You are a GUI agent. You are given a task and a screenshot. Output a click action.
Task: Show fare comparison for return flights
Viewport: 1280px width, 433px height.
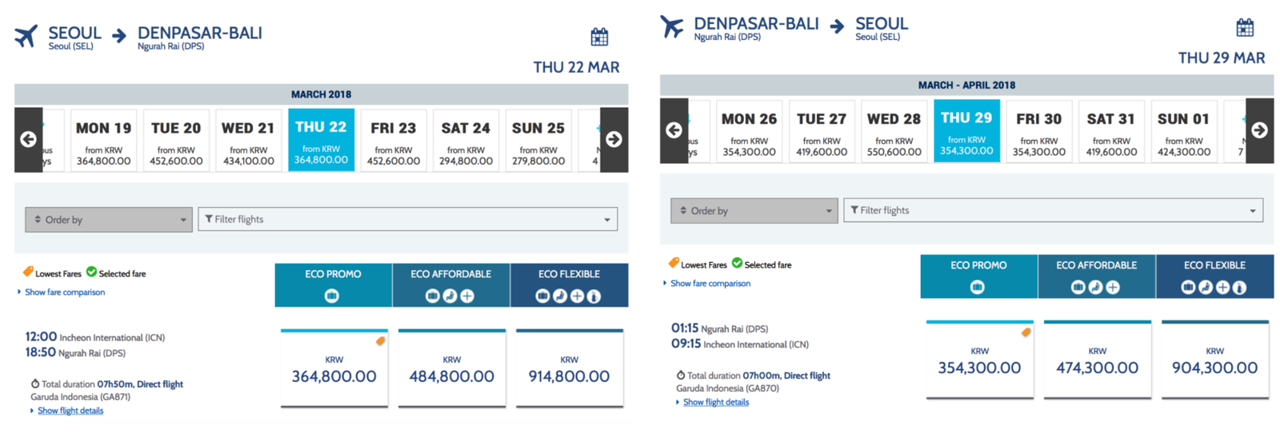point(710,283)
